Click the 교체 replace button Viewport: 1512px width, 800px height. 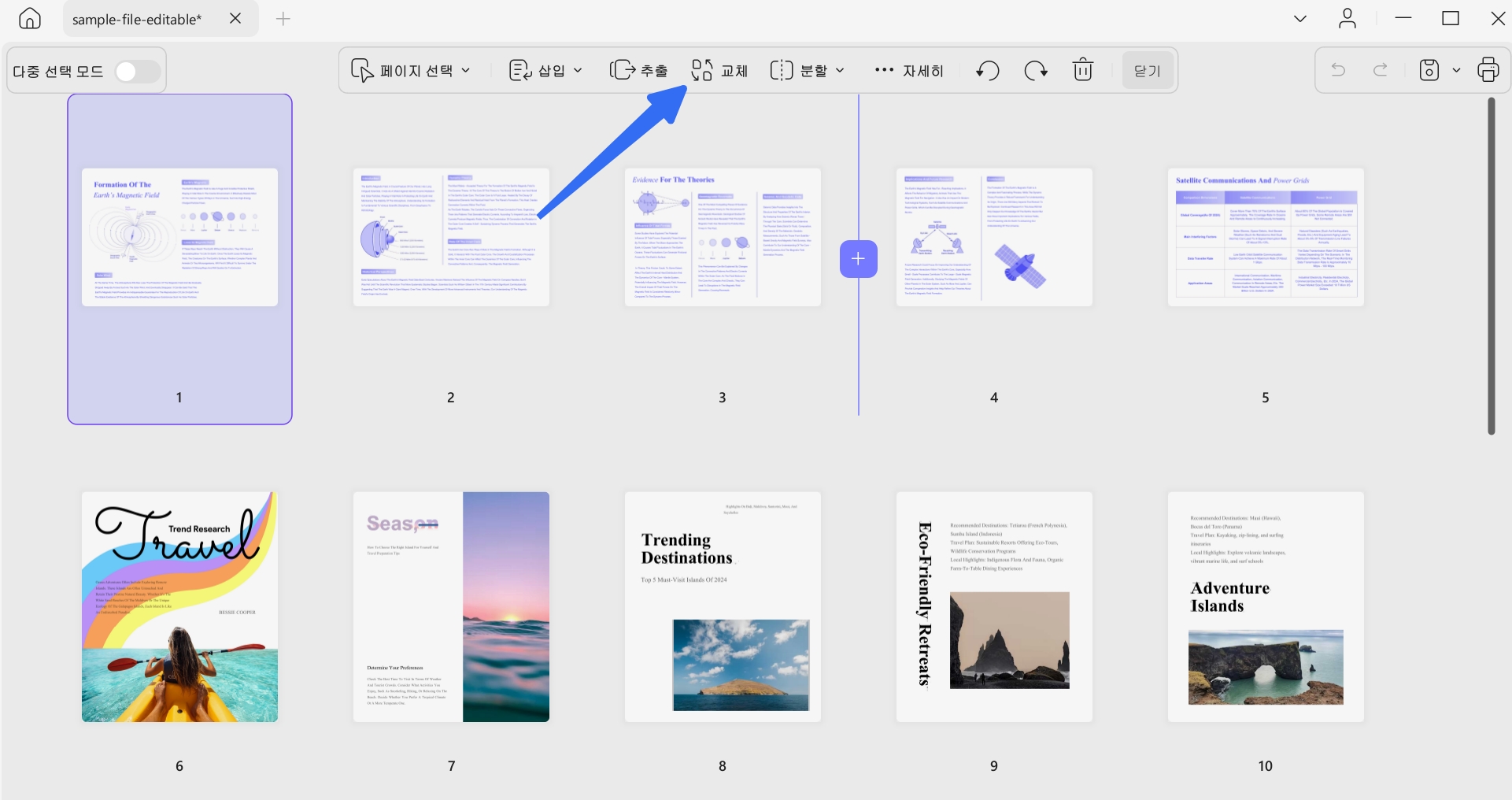[719, 71]
